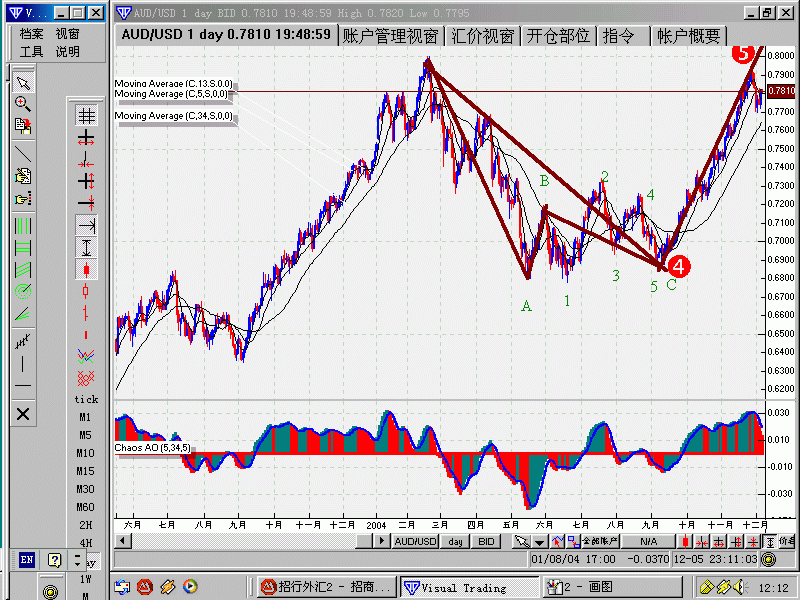Screen dimensions: 800x600
Task: Switch to the 2H timeframe
Action: [86, 525]
